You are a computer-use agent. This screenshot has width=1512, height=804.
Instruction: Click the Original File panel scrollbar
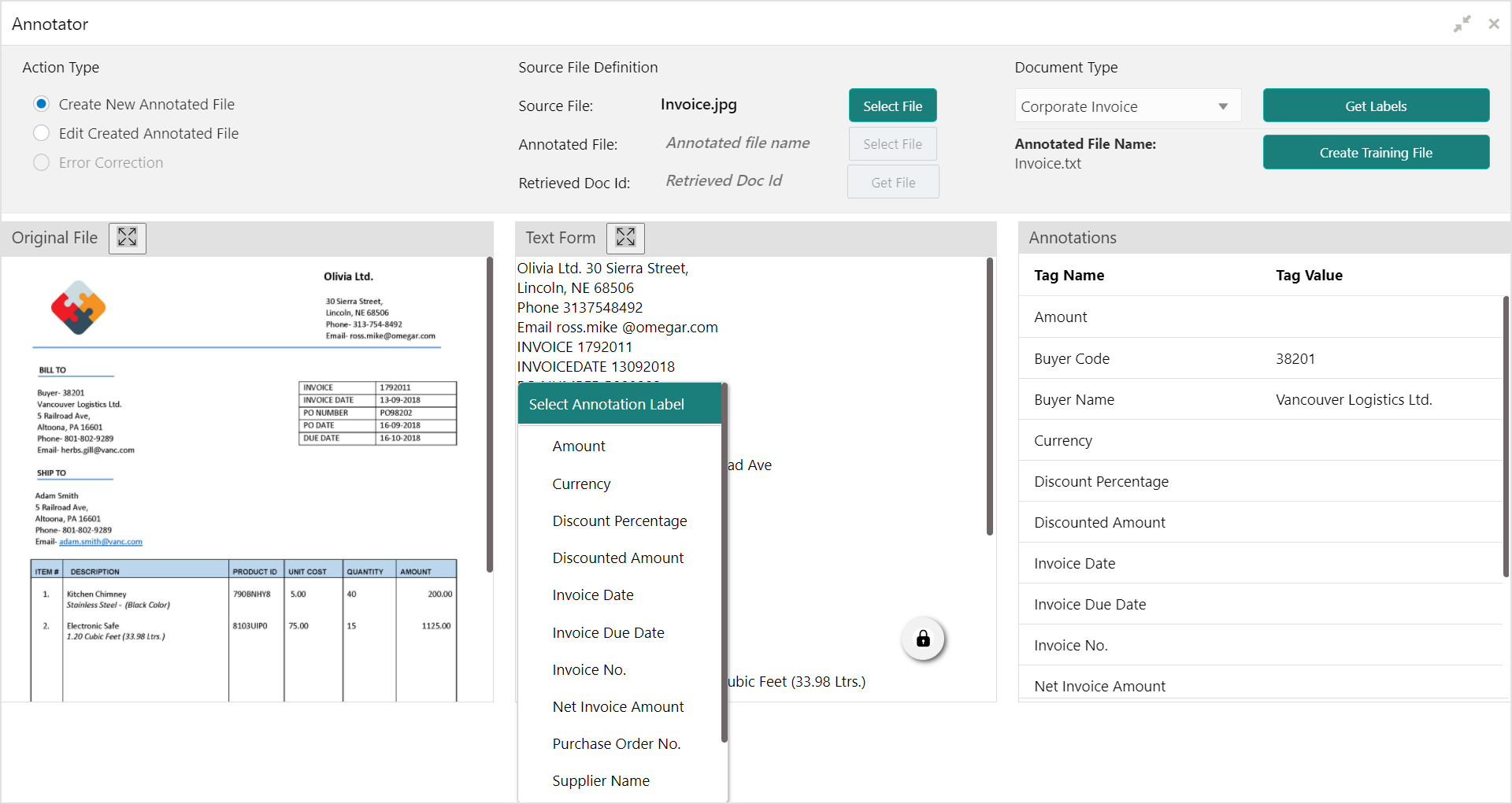tap(489, 415)
